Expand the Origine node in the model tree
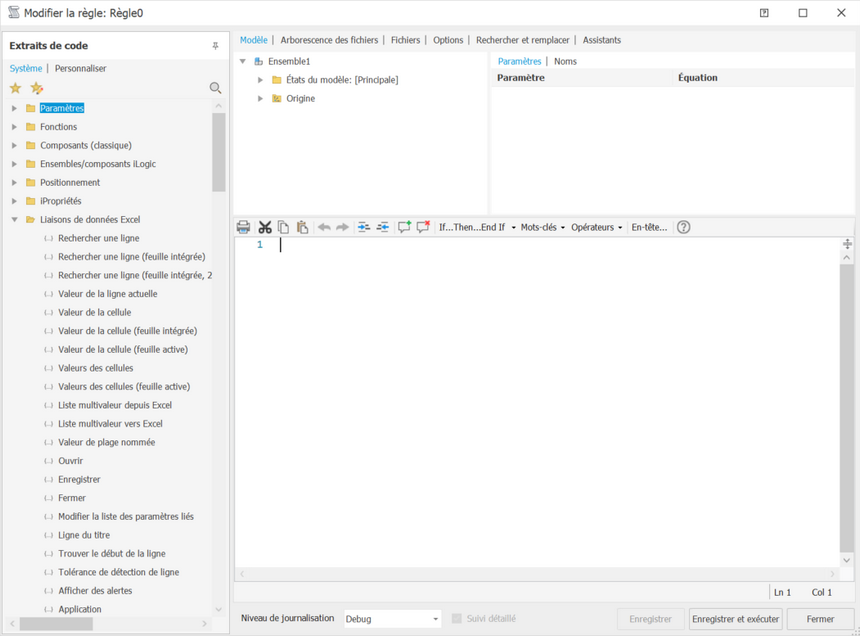 tap(260, 98)
